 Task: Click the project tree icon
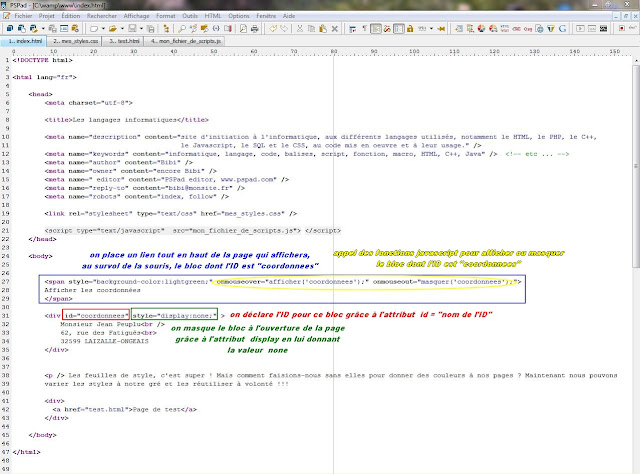166,29
